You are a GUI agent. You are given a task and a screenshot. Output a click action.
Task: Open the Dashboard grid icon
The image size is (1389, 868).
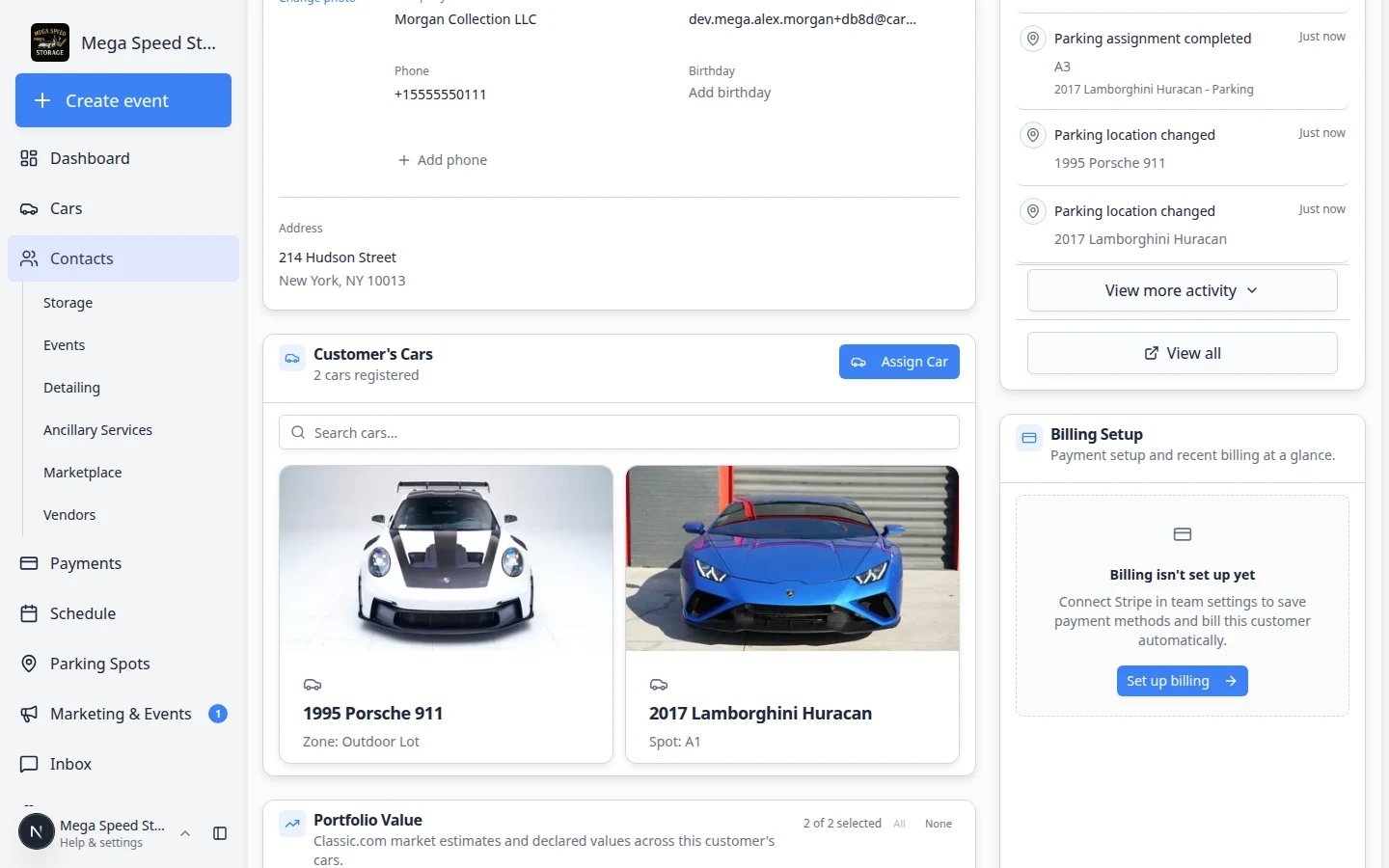pyautogui.click(x=29, y=158)
